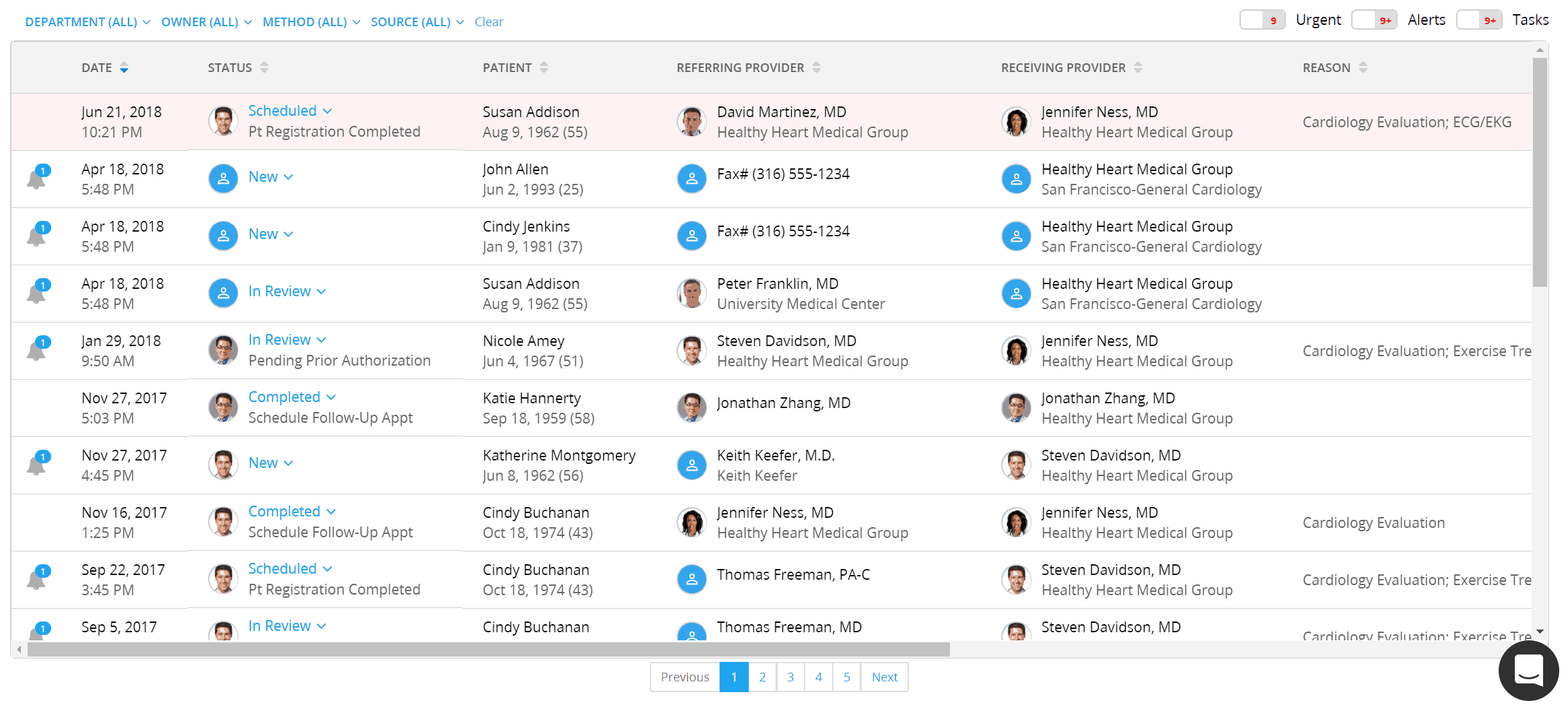
Task: Click the alert bell for John Allen
Action: 37,178
